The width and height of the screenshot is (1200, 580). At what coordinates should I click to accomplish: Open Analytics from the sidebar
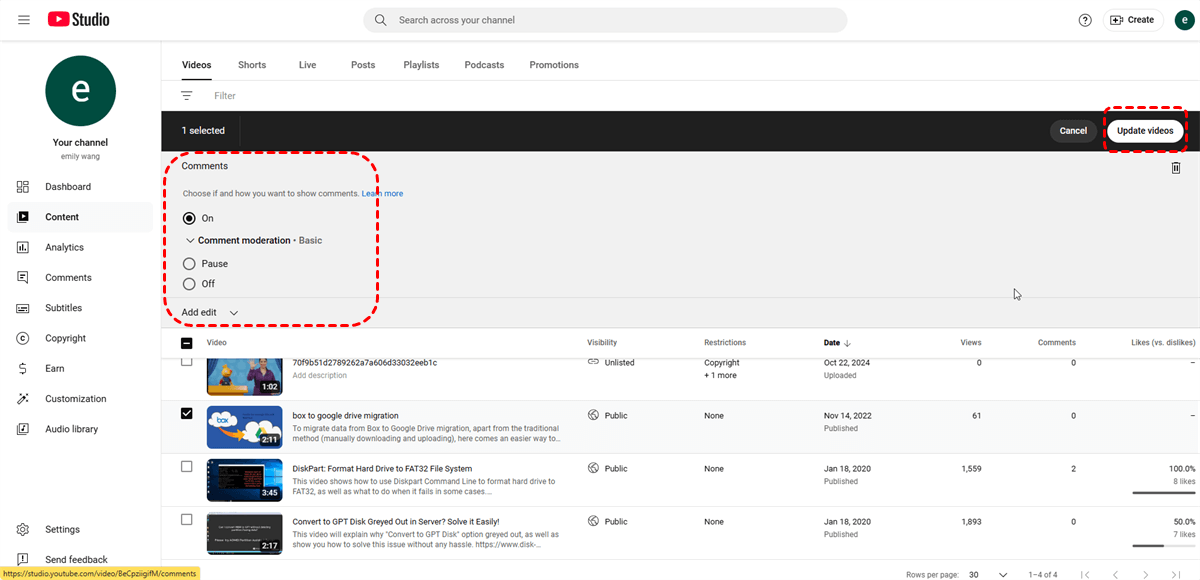64,247
